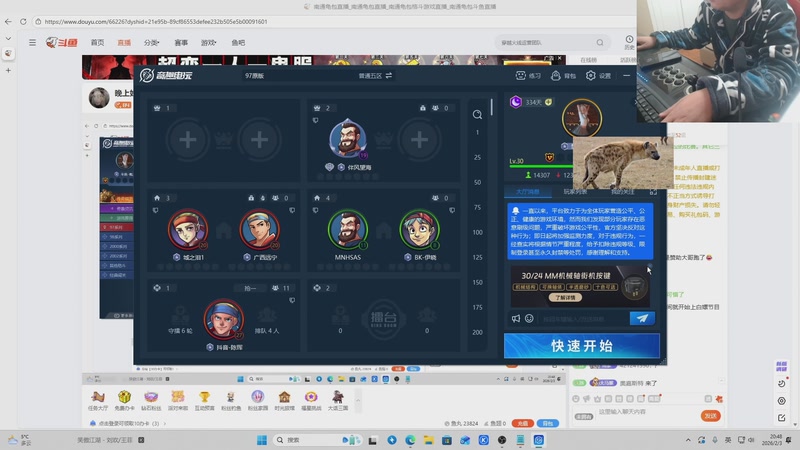This screenshot has width=800, height=450.
Task: Open 首页 in Douyu navigation
Action: (x=97, y=43)
